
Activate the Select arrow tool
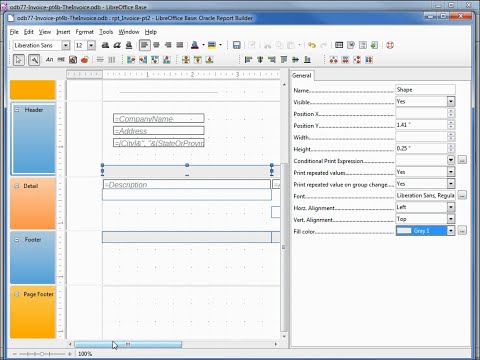pyautogui.click(x=19, y=60)
